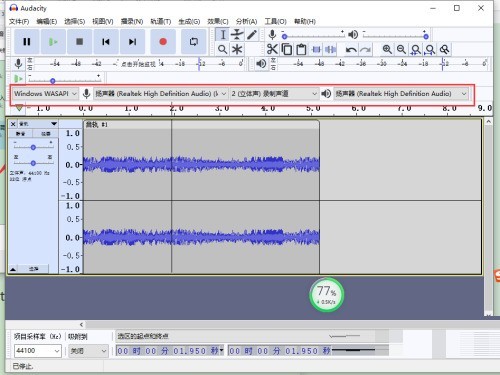Image resolution: width=500 pixels, height=375 pixels.
Task: Adjust the playback volume slider
Action: pos(395,35)
